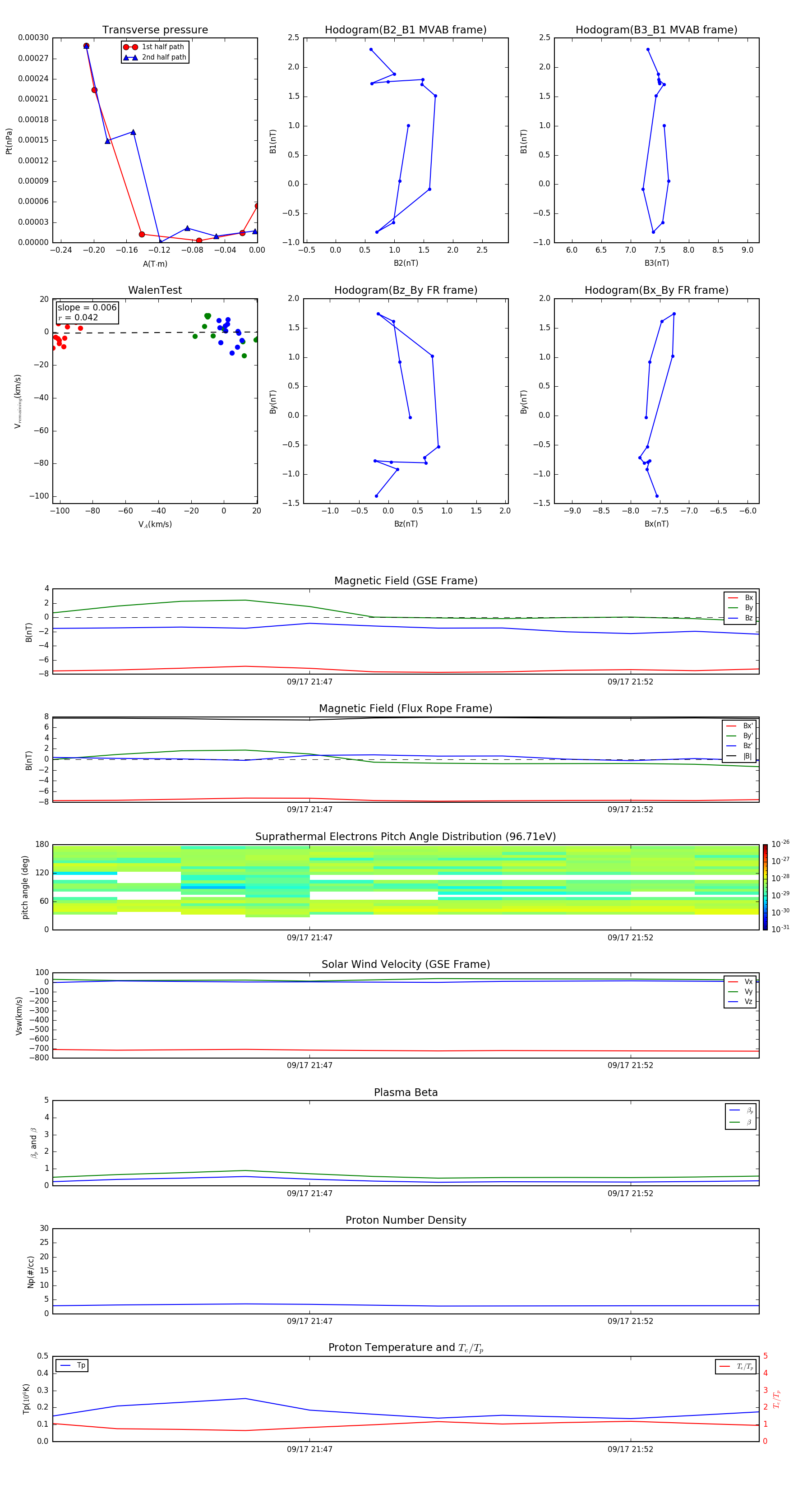Click the "A(T·m)" x-axis label
This screenshot has width=812, height=1489.
pyautogui.click(x=155, y=264)
